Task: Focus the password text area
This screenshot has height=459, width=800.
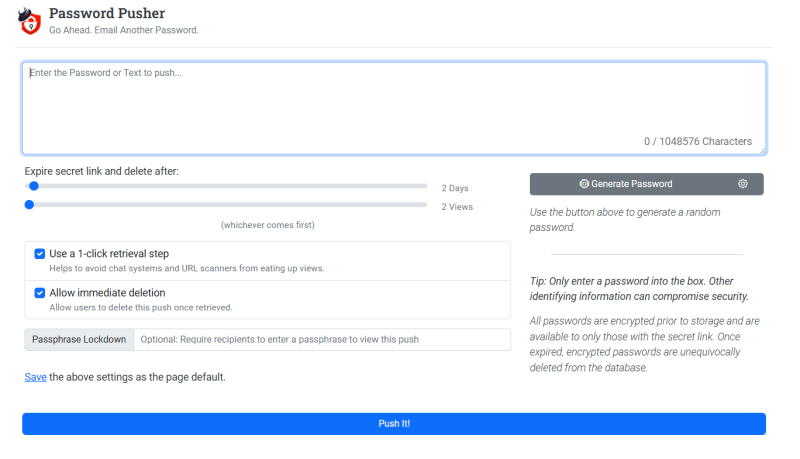Action: coord(394,108)
